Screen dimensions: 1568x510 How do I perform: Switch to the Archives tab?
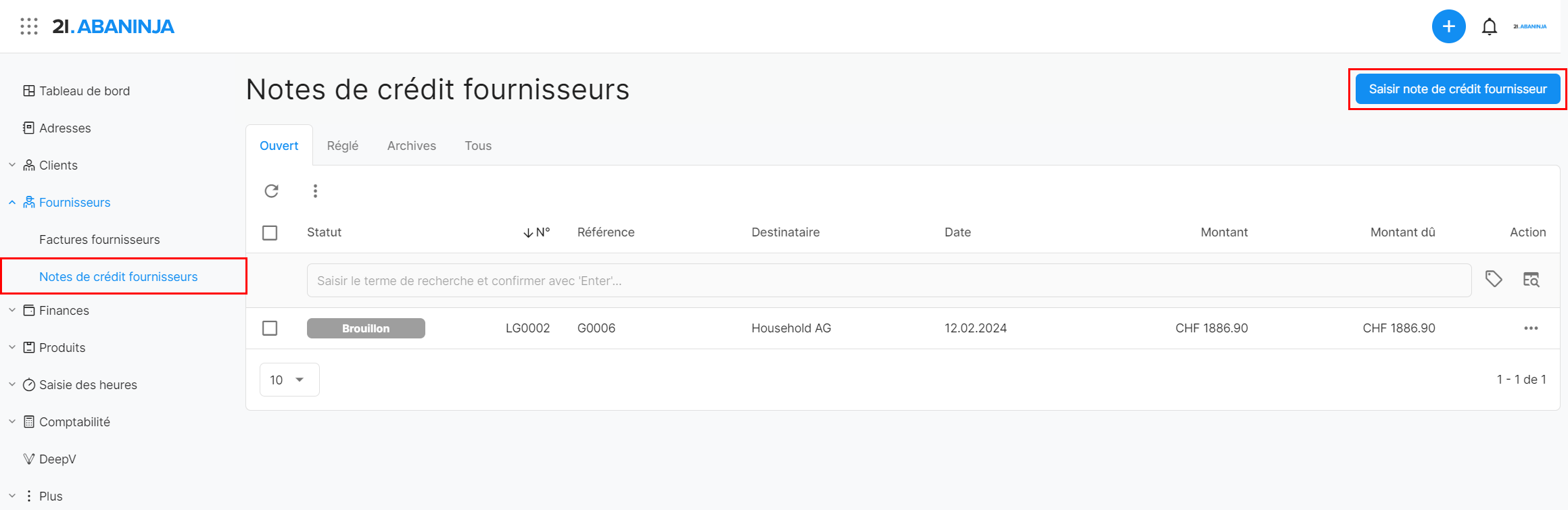coord(411,146)
